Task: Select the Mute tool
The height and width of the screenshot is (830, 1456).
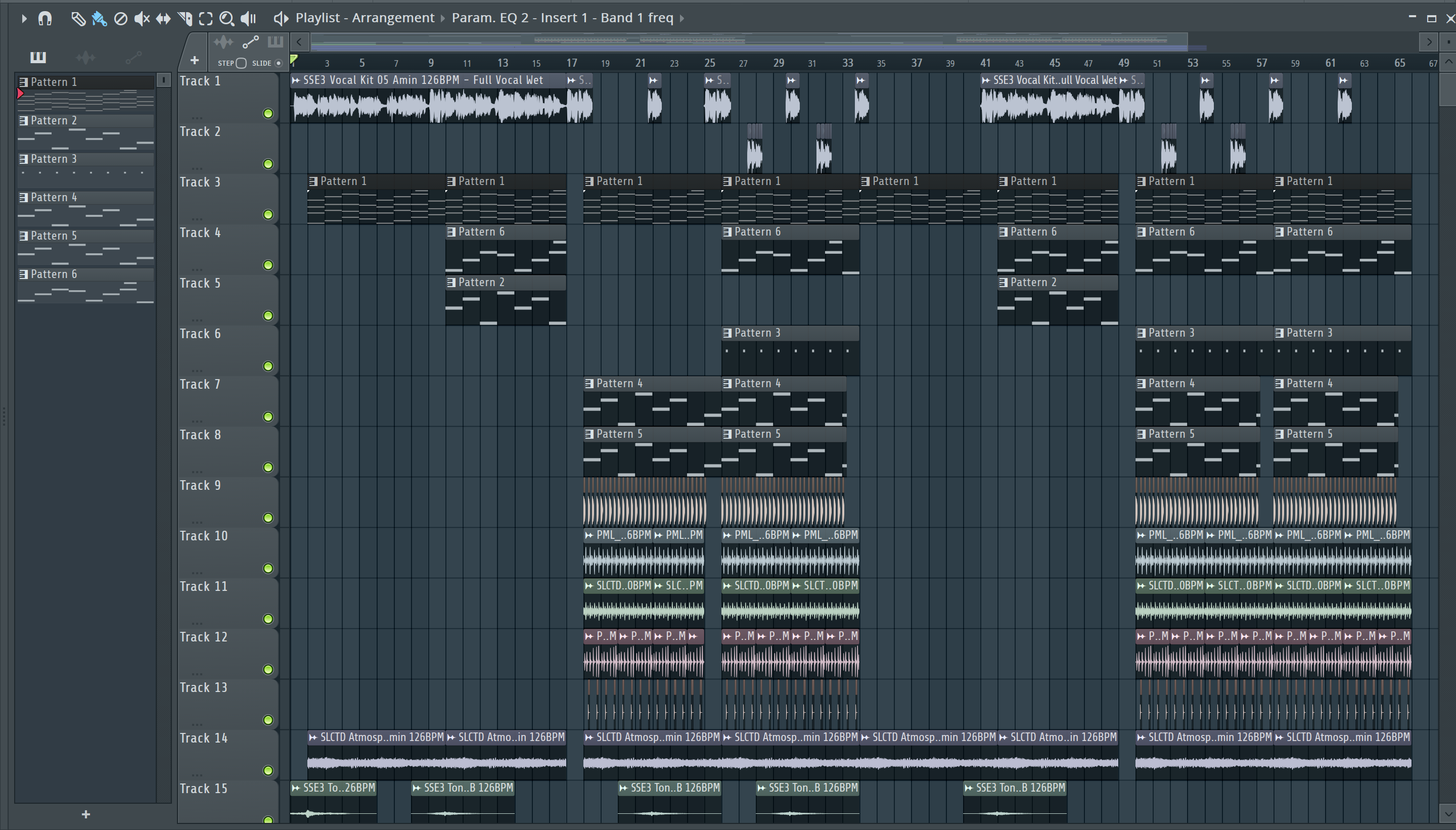Action: coord(142,19)
